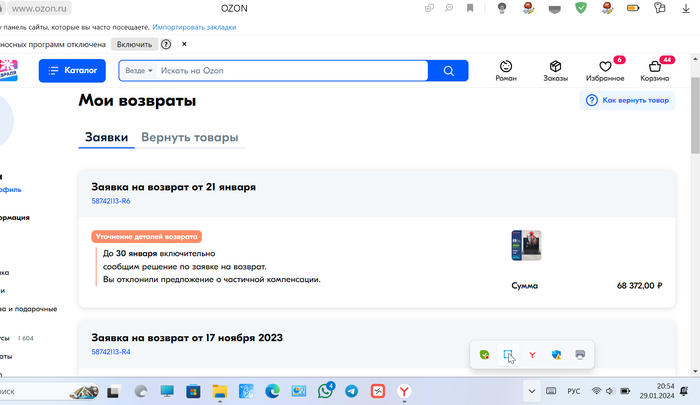Screen dimensions: 700x405
Task: Click the www.ozon.ru address field
Action: [x=39, y=8]
